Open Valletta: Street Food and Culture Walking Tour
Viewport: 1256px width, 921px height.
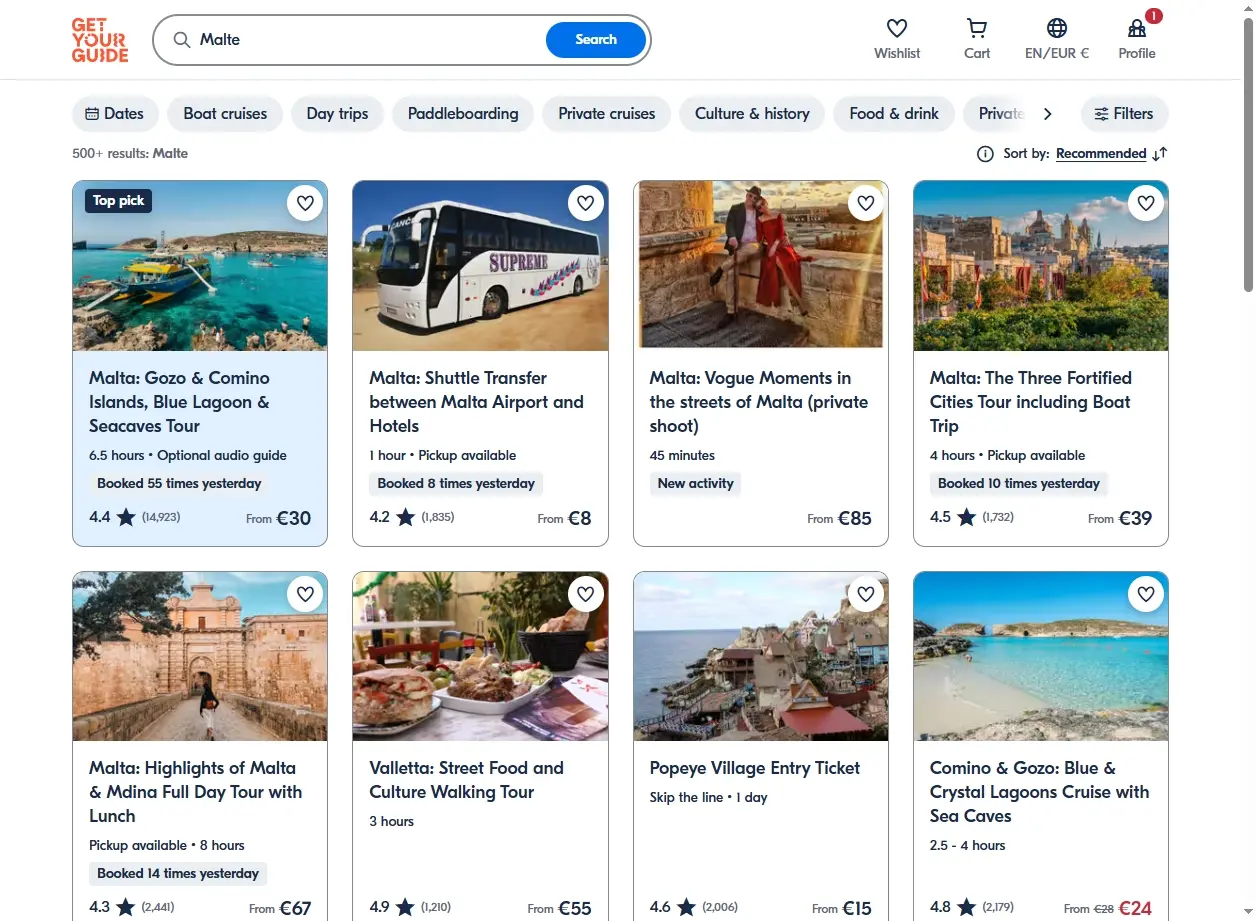pos(467,780)
